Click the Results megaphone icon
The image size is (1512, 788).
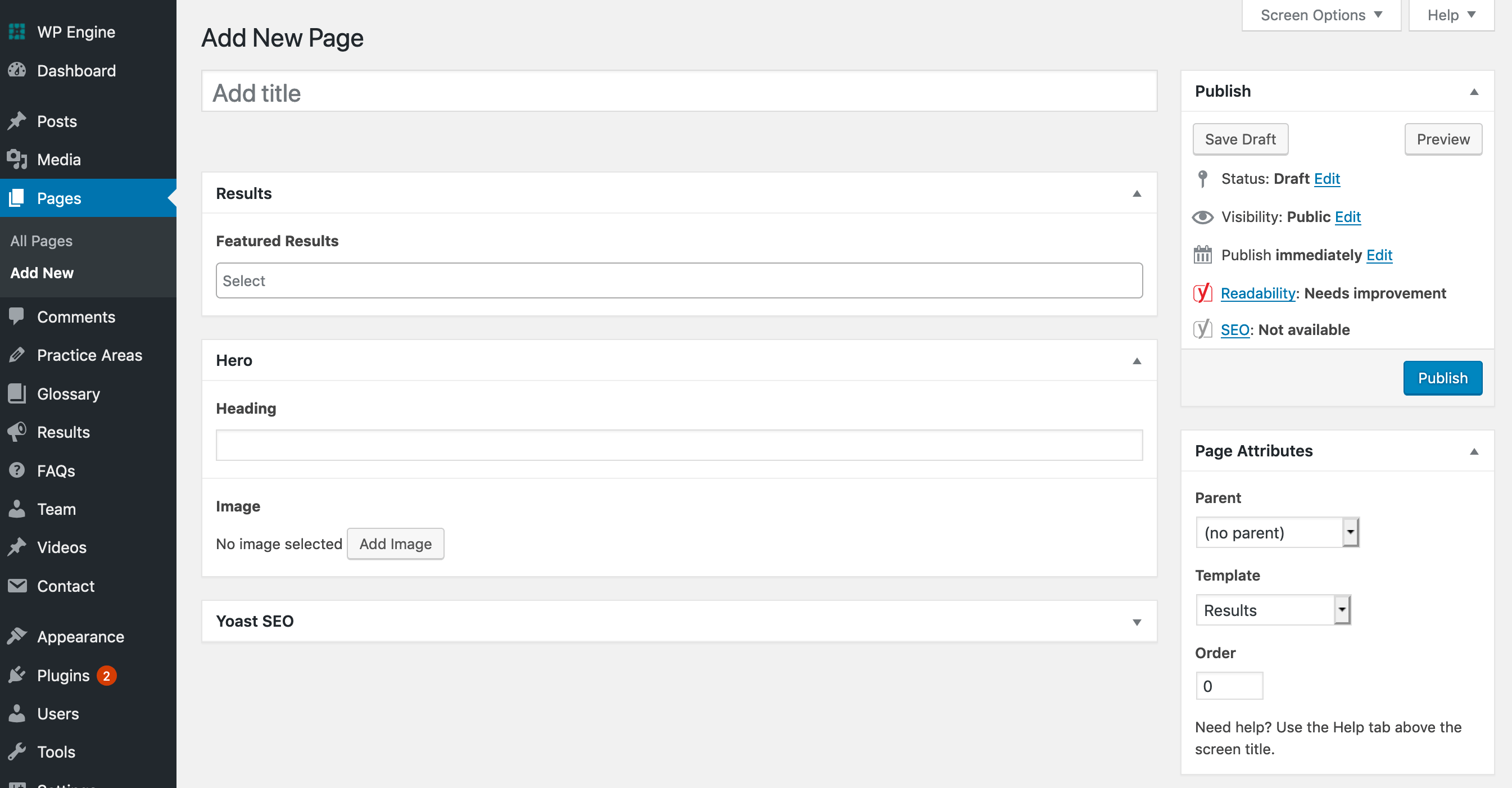click(17, 432)
